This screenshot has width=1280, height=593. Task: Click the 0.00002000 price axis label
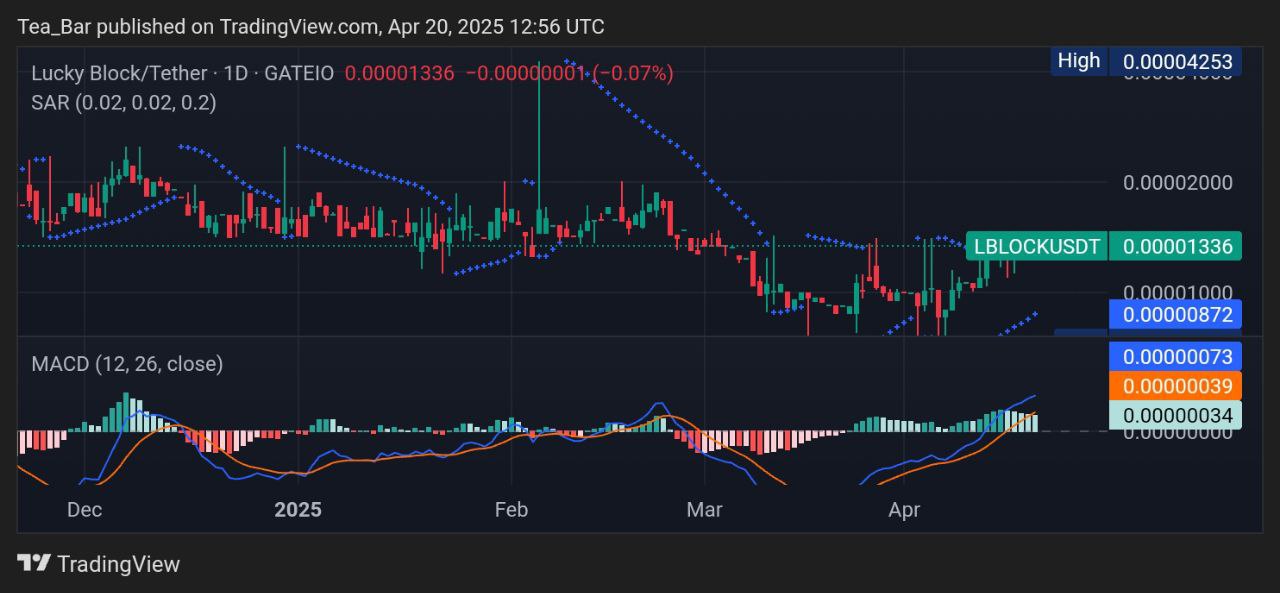tap(1177, 183)
